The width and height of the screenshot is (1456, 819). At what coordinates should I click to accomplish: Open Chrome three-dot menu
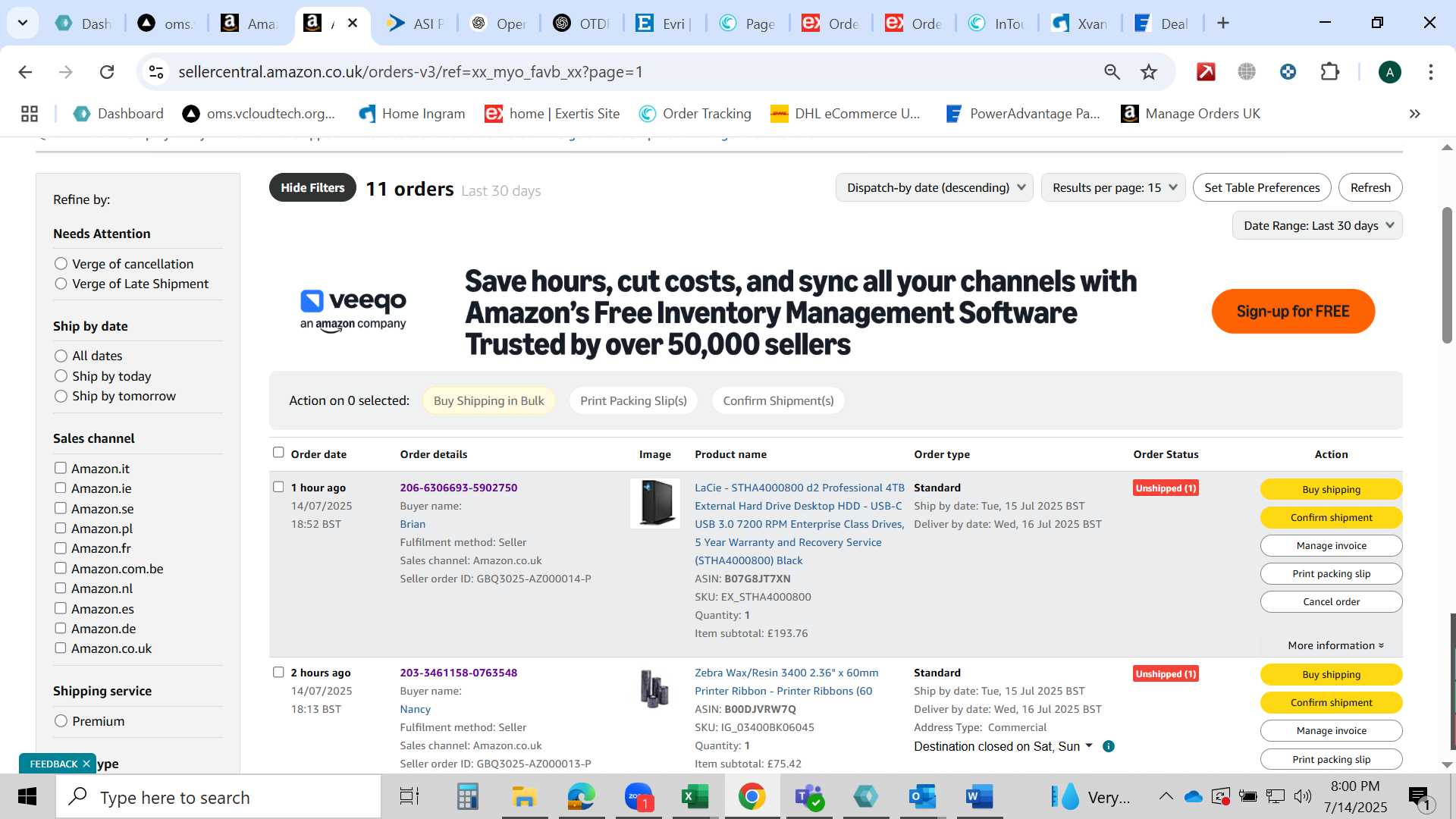(x=1430, y=72)
